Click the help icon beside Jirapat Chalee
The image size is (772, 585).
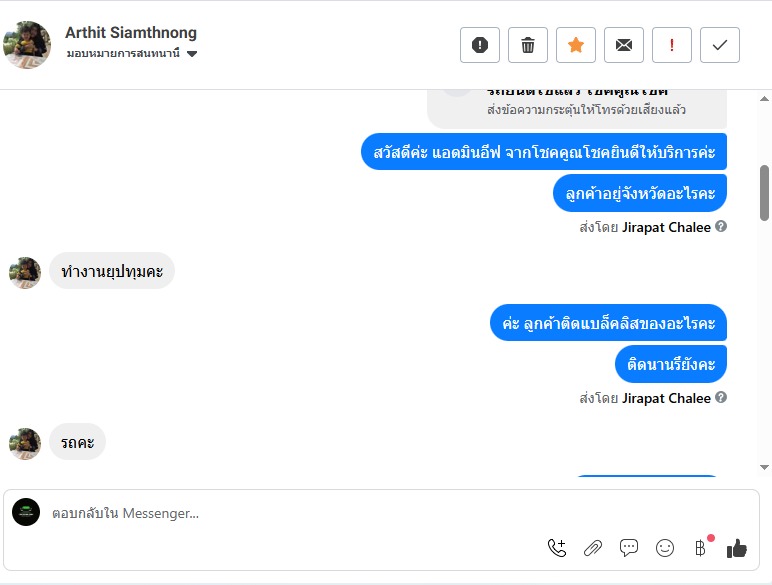pyautogui.click(x=721, y=227)
